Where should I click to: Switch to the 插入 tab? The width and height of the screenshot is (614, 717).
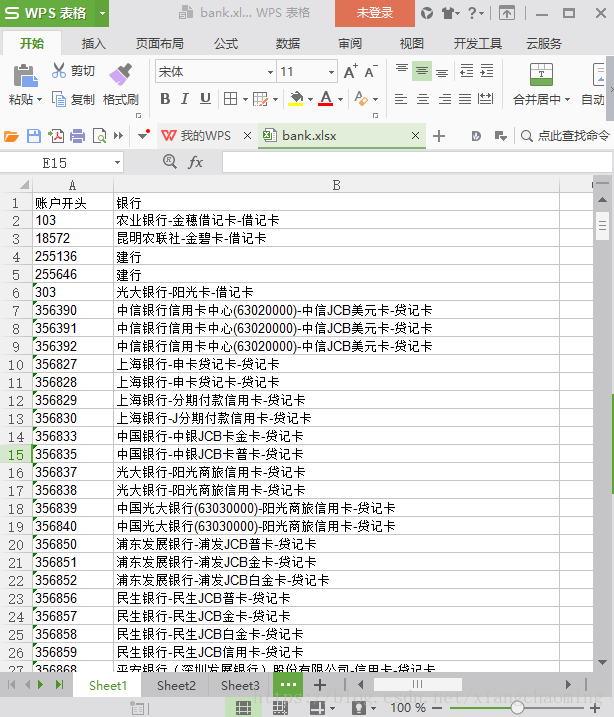(x=94, y=44)
